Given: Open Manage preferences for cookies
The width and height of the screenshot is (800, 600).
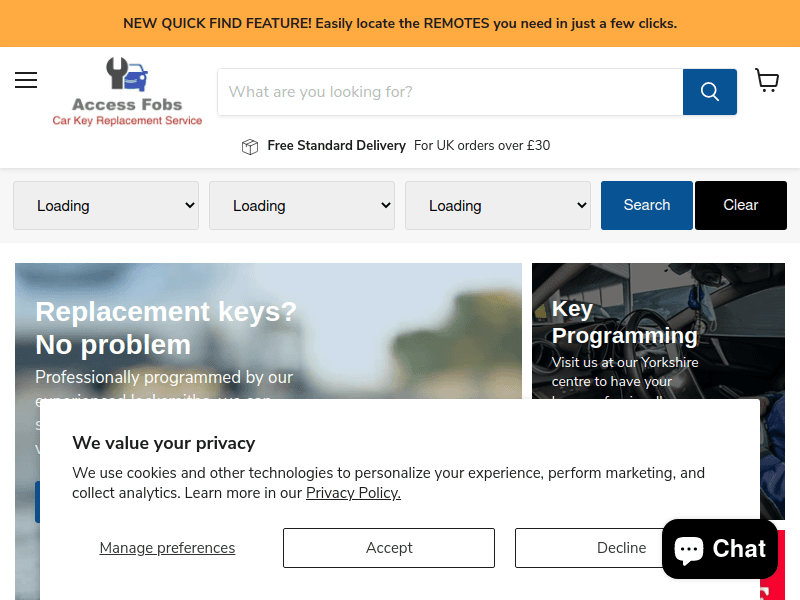Looking at the screenshot, I should click(x=167, y=548).
